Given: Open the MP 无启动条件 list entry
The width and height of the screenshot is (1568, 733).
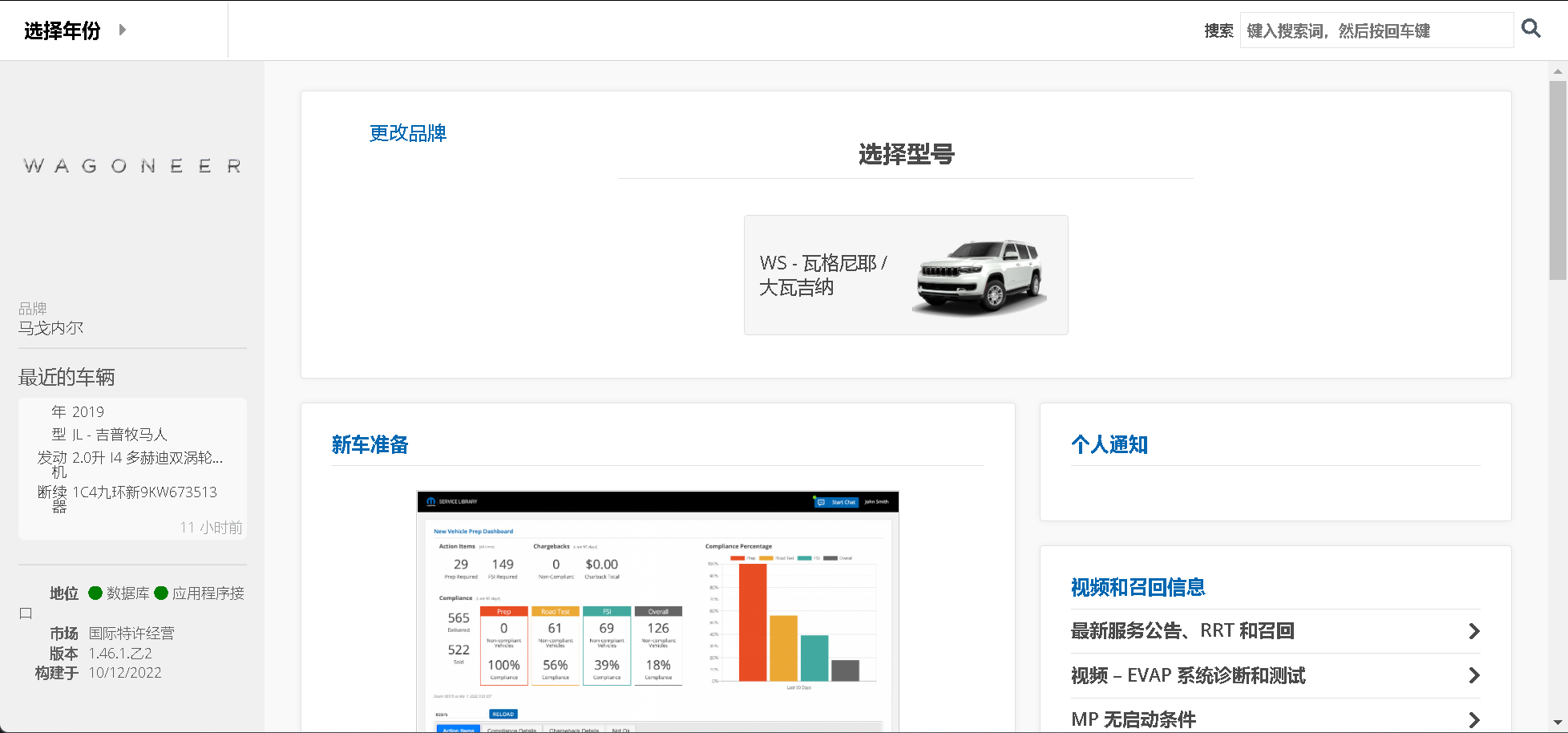Looking at the screenshot, I should coord(1133,719).
